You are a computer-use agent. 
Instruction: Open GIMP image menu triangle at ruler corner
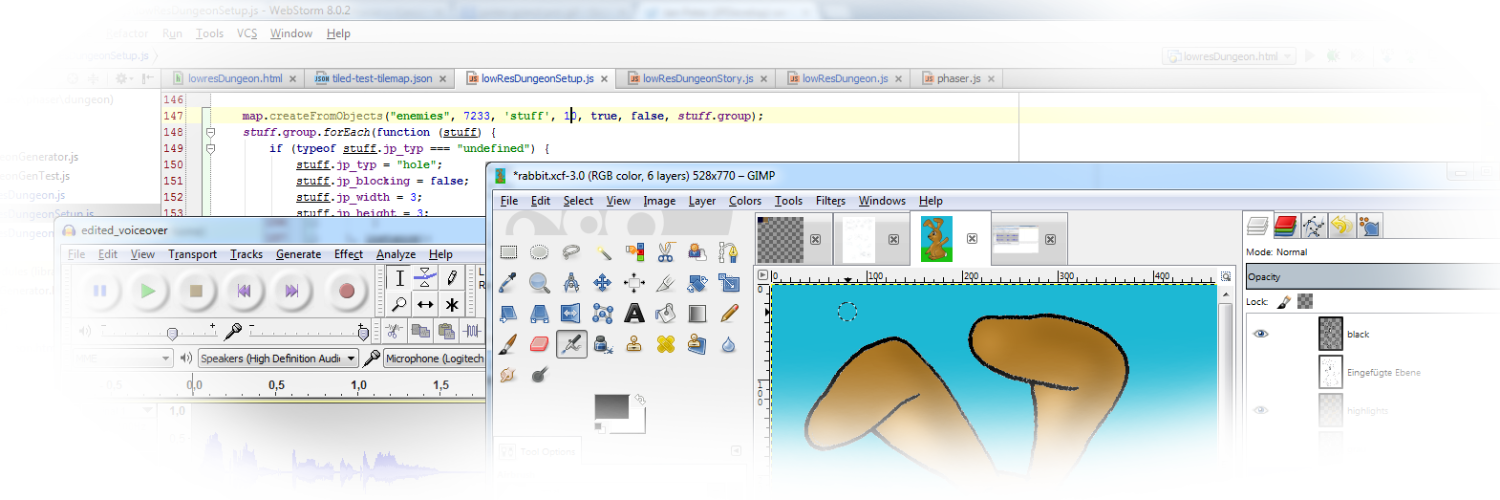pyautogui.click(x=763, y=275)
